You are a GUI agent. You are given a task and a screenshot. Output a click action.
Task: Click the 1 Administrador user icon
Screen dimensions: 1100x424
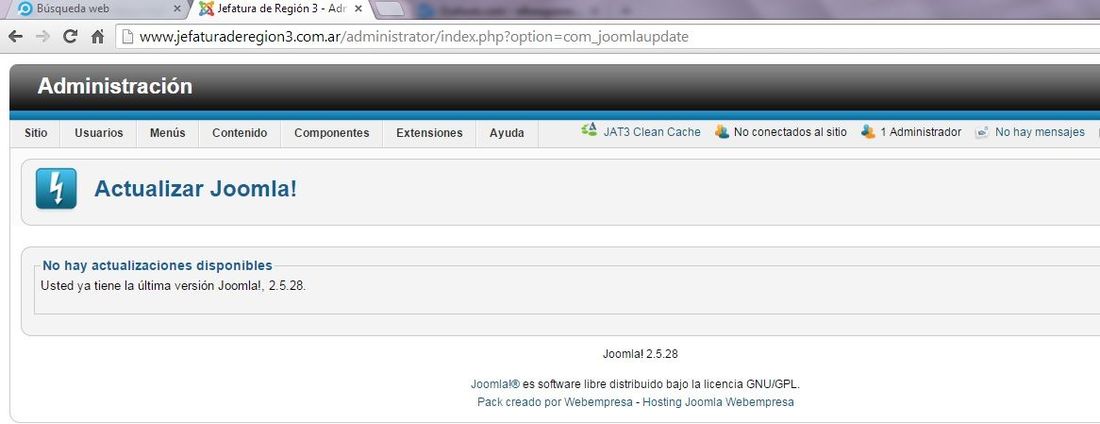tap(868, 131)
